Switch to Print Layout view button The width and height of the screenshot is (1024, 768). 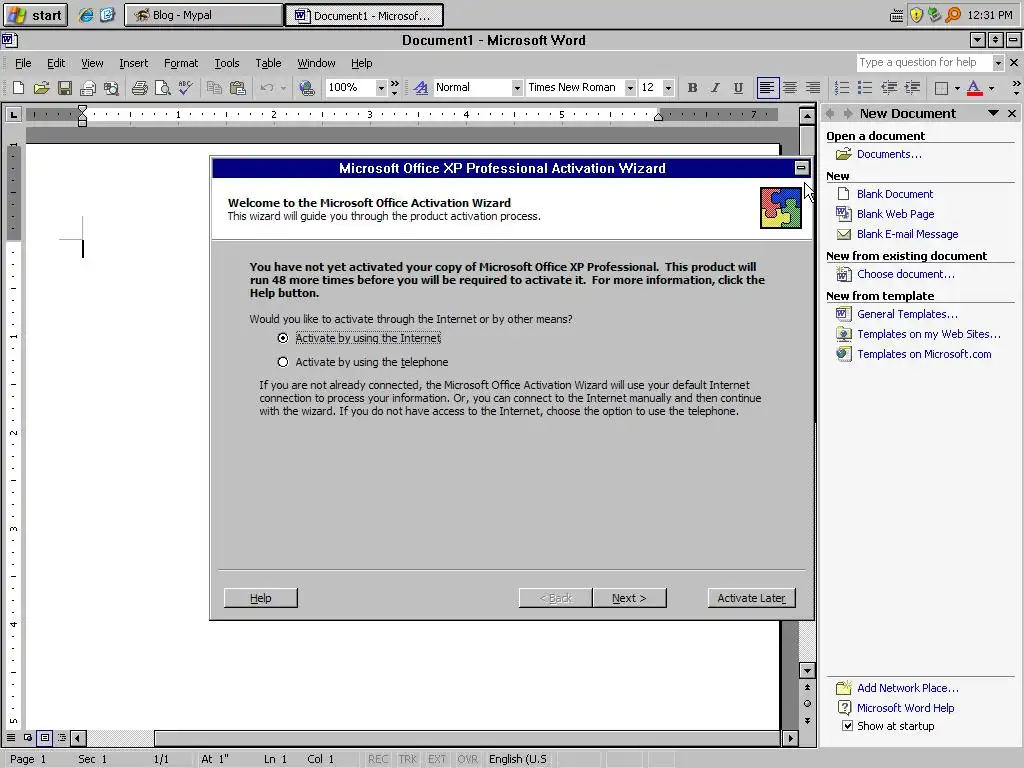pyautogui.click(x=45, y=738)
